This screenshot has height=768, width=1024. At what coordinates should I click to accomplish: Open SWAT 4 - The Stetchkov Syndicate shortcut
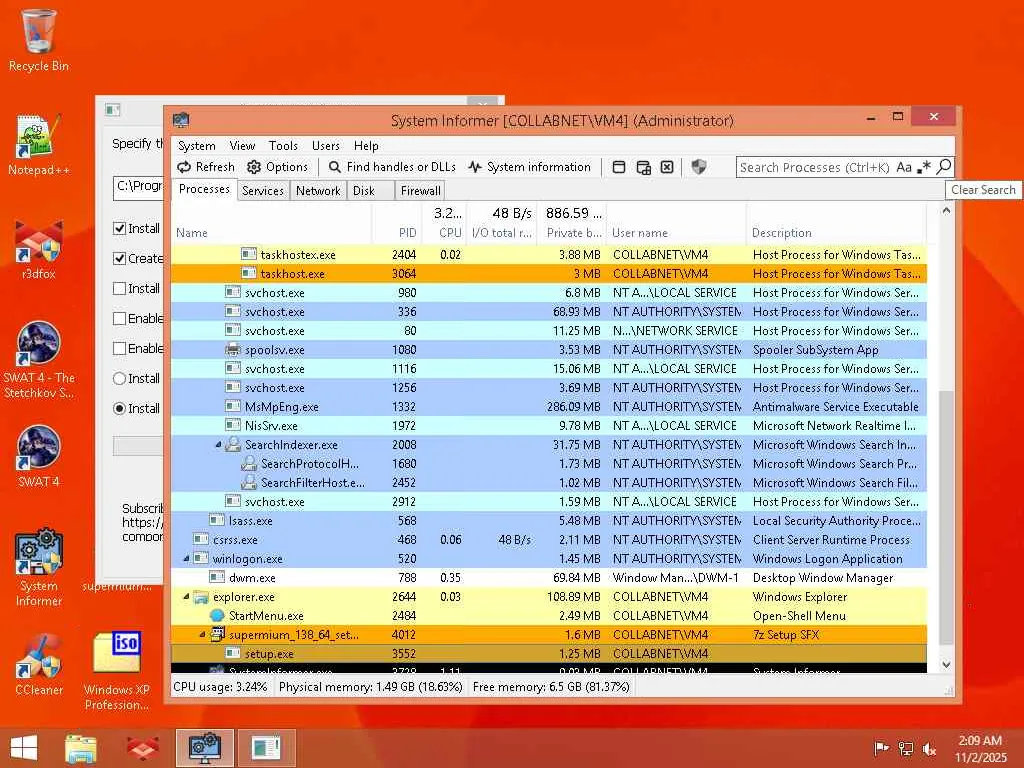39,360
